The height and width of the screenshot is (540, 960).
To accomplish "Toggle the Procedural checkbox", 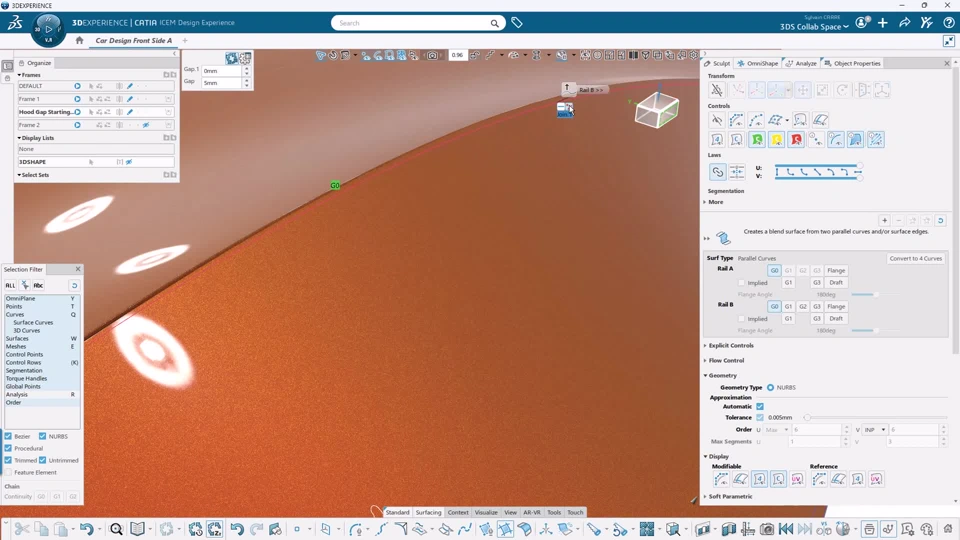I will tap(8, 448).
